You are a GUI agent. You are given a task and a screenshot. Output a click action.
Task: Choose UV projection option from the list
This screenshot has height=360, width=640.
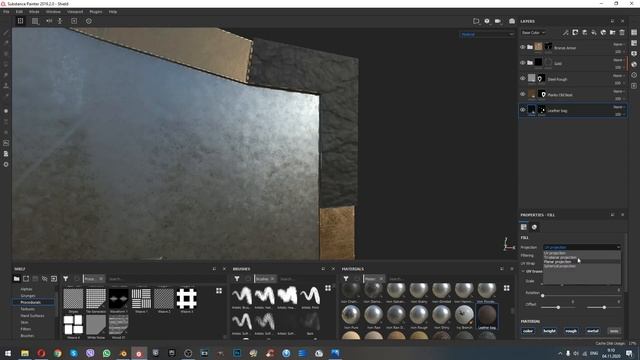click(555, 253)
